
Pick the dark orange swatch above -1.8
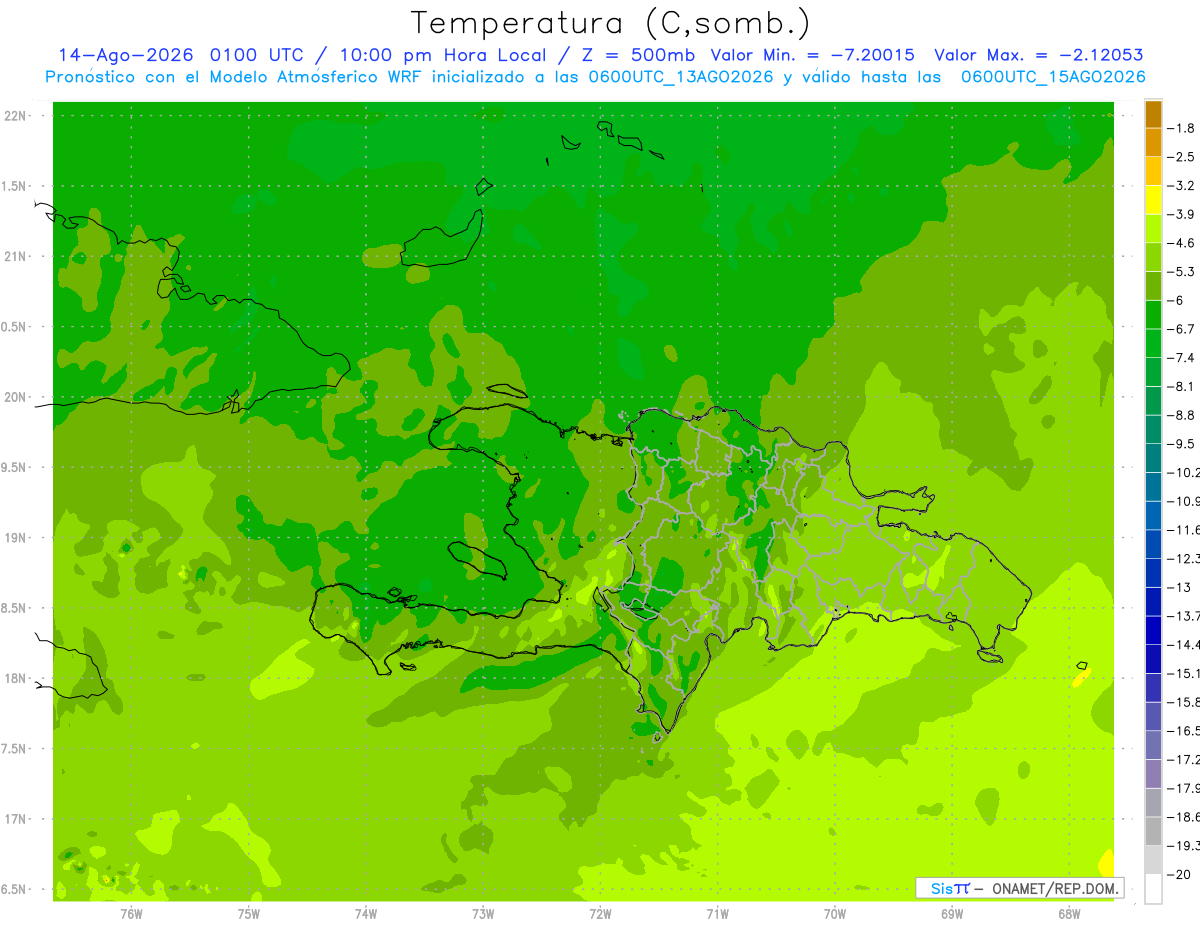click(x=1153, y=114)
